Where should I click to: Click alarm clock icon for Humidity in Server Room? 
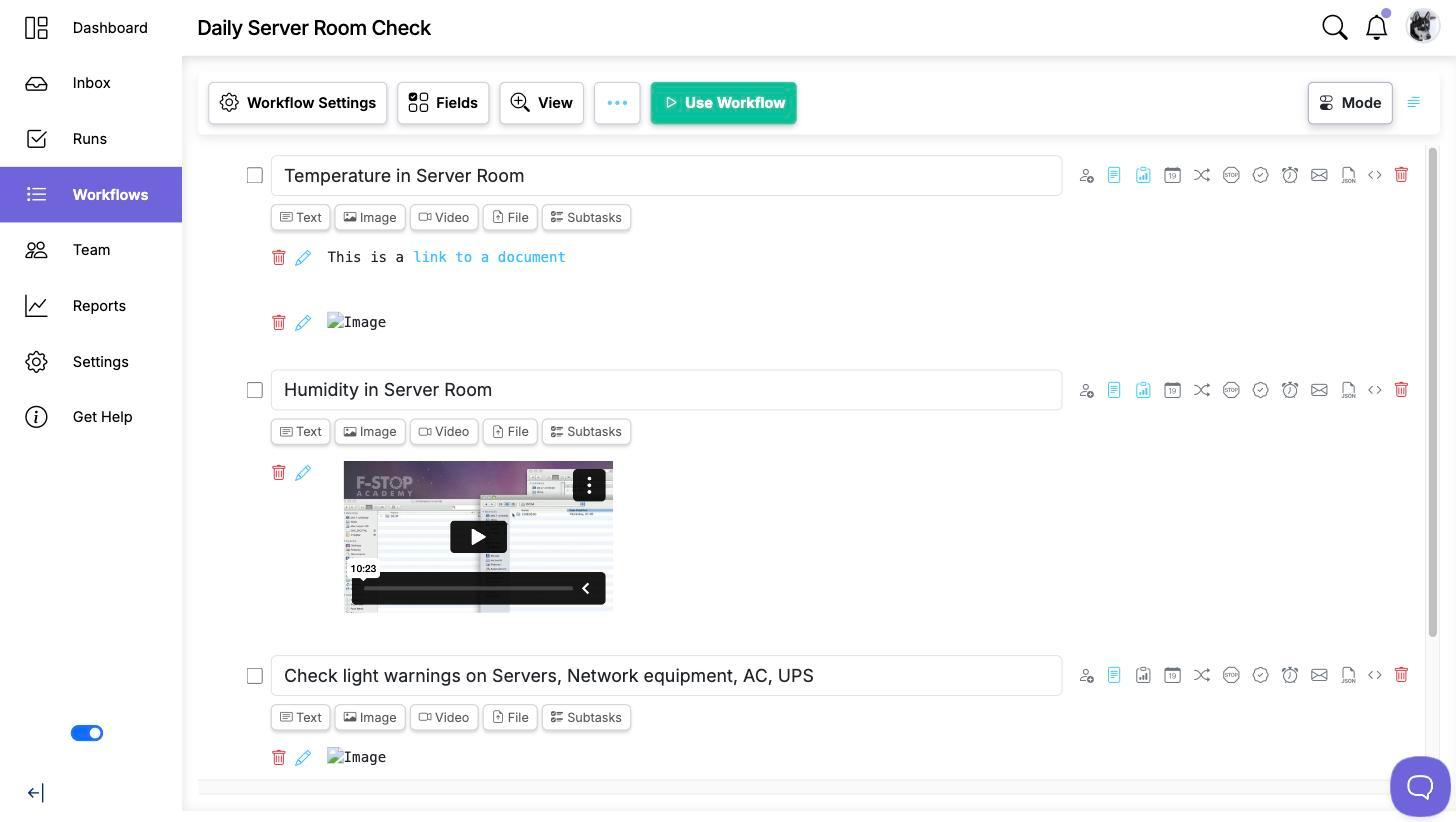[x=1290, y=390]
